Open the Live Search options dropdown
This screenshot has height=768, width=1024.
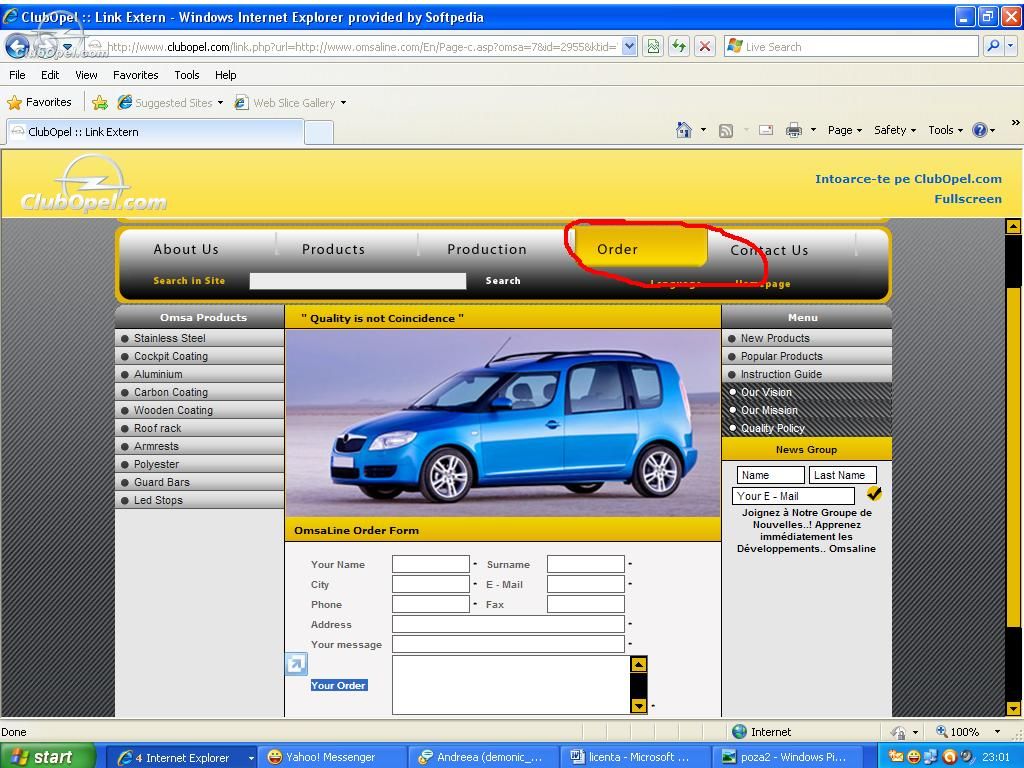(1010, 46)
